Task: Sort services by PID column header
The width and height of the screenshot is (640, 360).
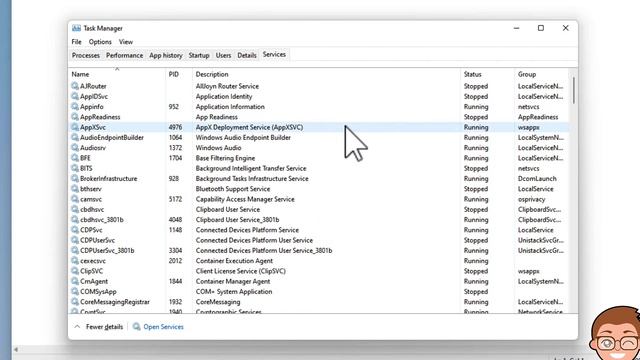Action: click(179, 74)
